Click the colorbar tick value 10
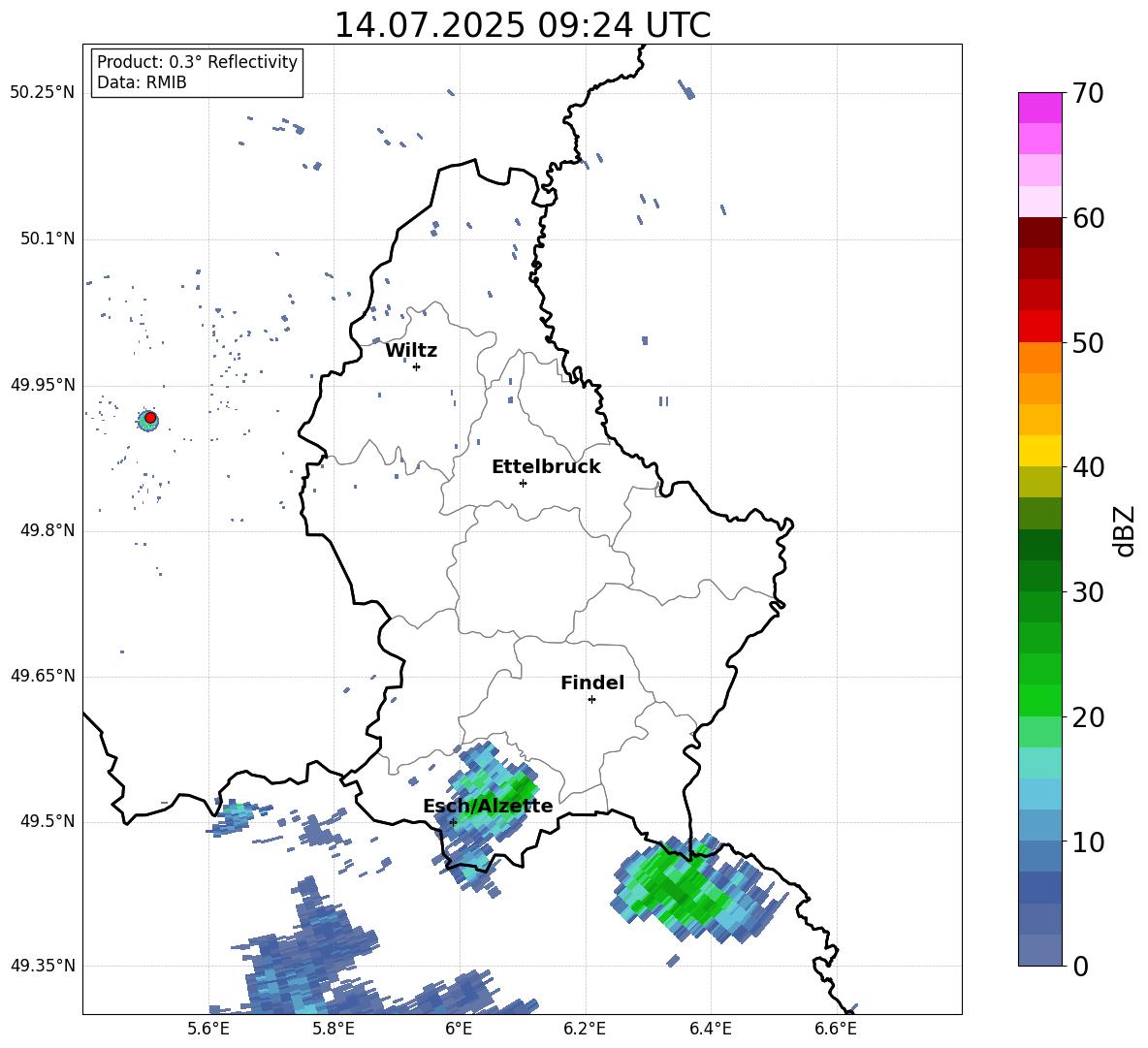 (x=1088, y=842)
